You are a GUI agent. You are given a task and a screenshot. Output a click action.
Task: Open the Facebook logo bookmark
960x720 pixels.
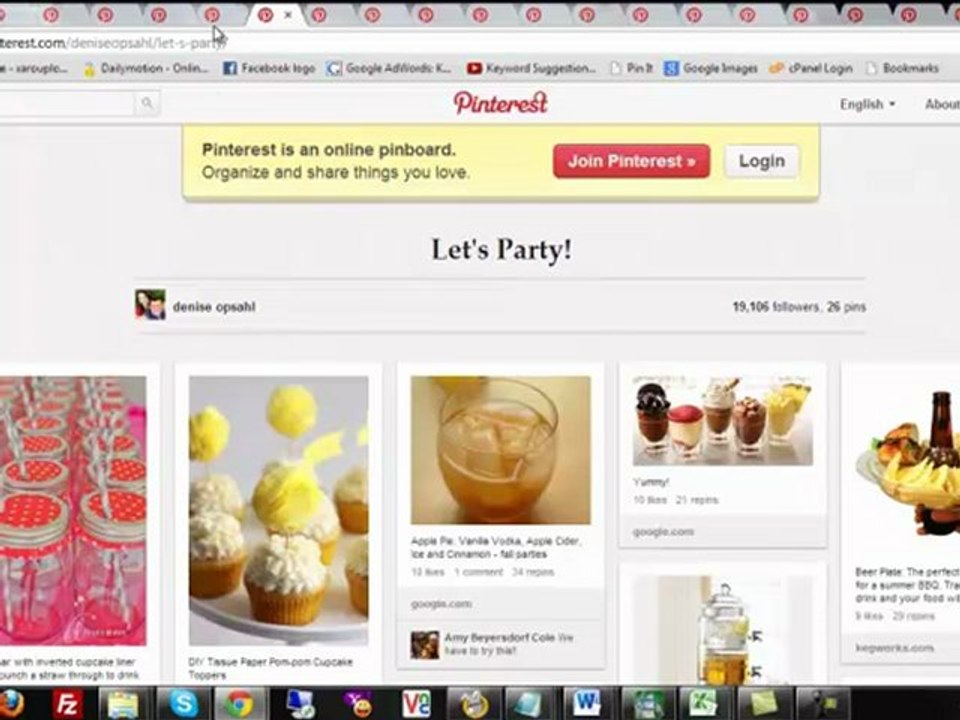[x=269, y=68]
